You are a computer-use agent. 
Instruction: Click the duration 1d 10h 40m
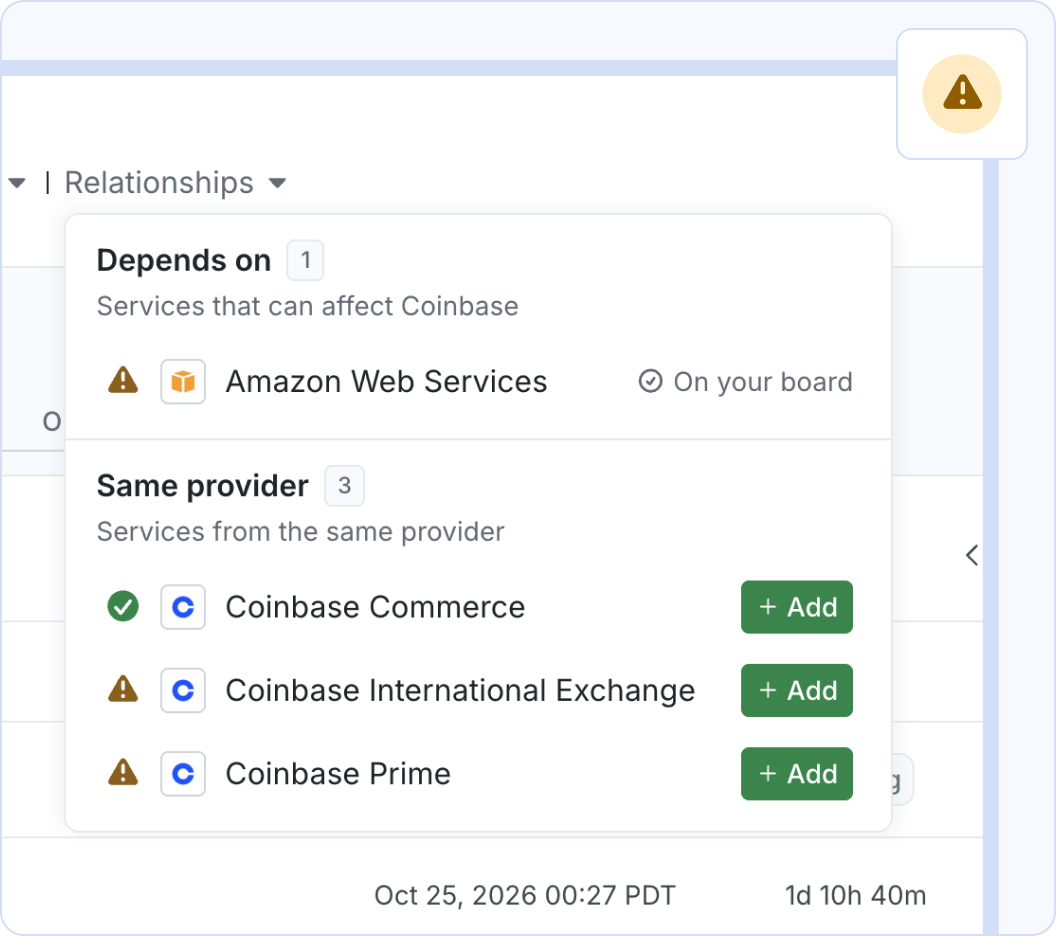point(855,896)
